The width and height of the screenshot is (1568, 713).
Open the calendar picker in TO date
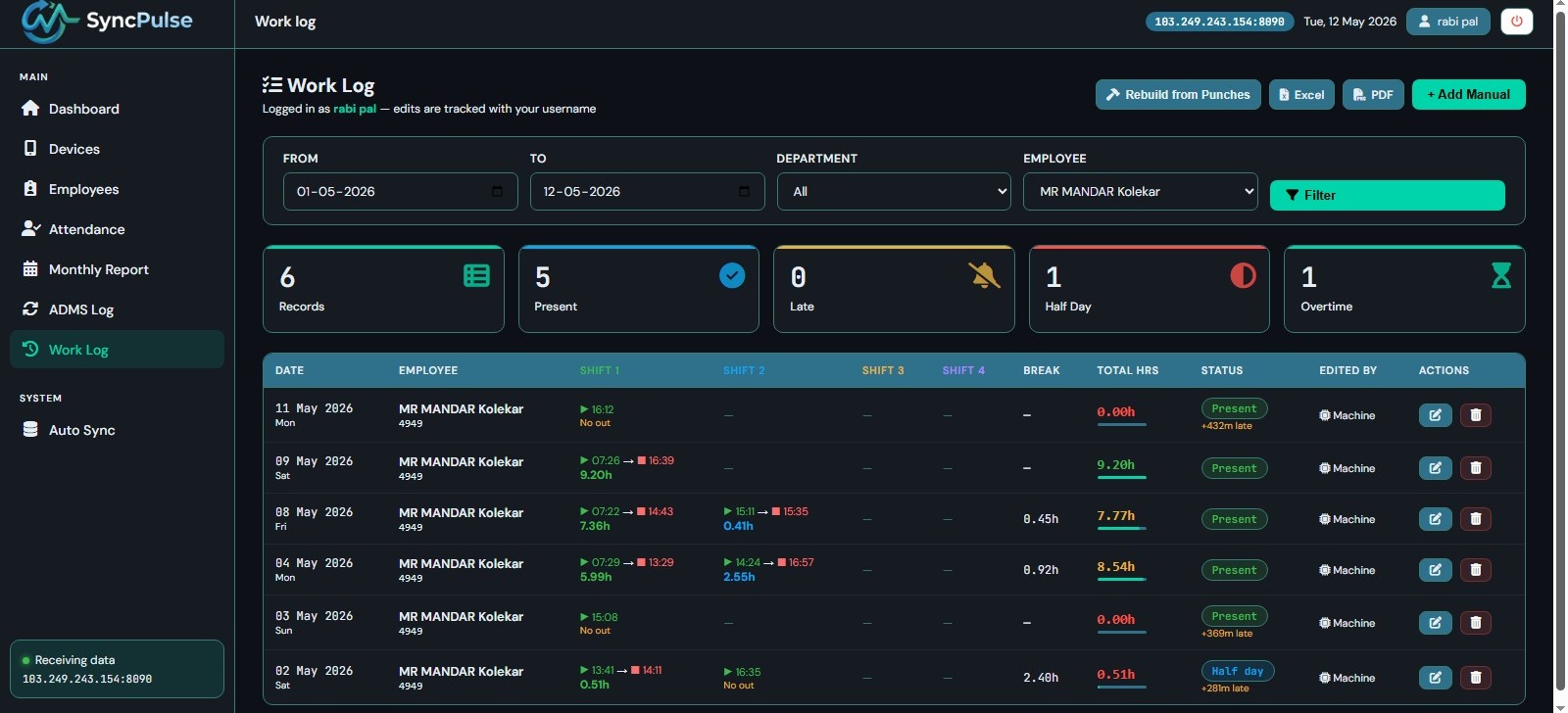tap(744, 191)
